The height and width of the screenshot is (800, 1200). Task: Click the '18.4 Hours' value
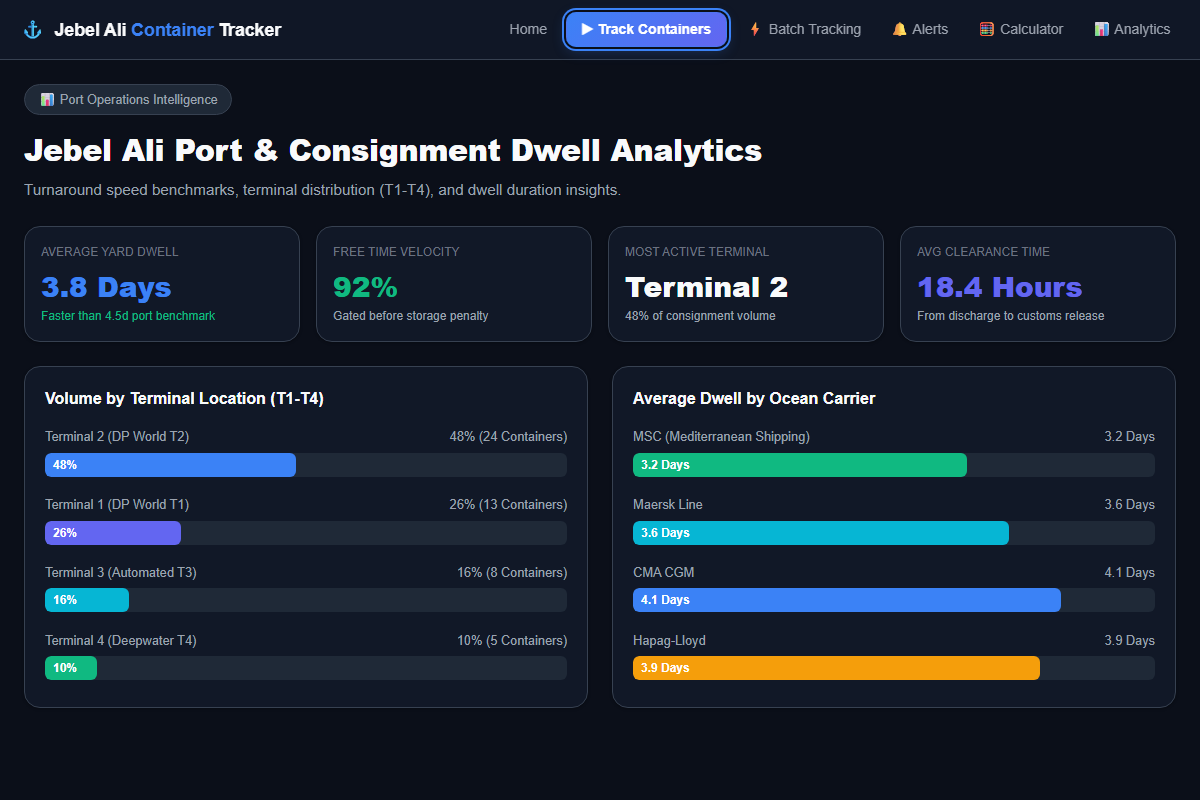click(999, 288)
